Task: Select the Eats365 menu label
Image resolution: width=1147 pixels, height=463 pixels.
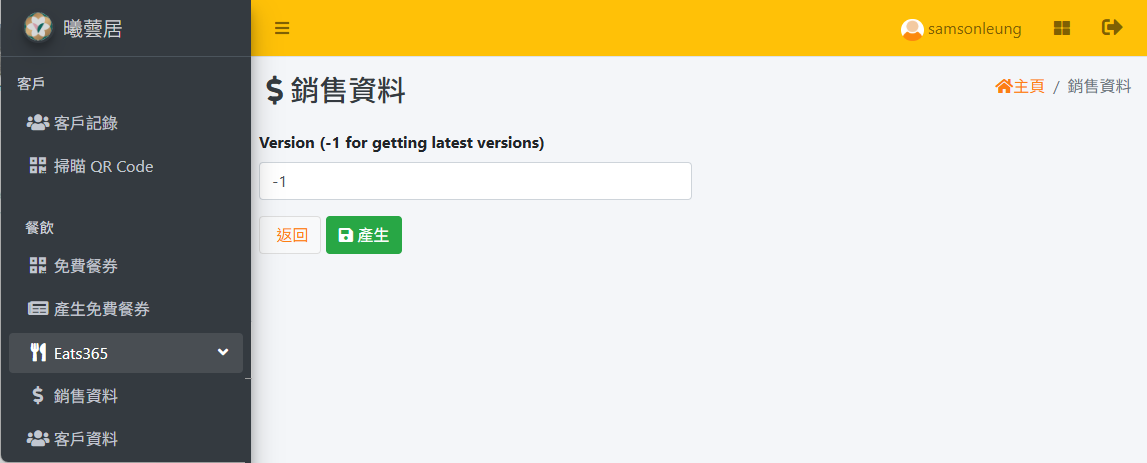Action: (x=81, y=353)
